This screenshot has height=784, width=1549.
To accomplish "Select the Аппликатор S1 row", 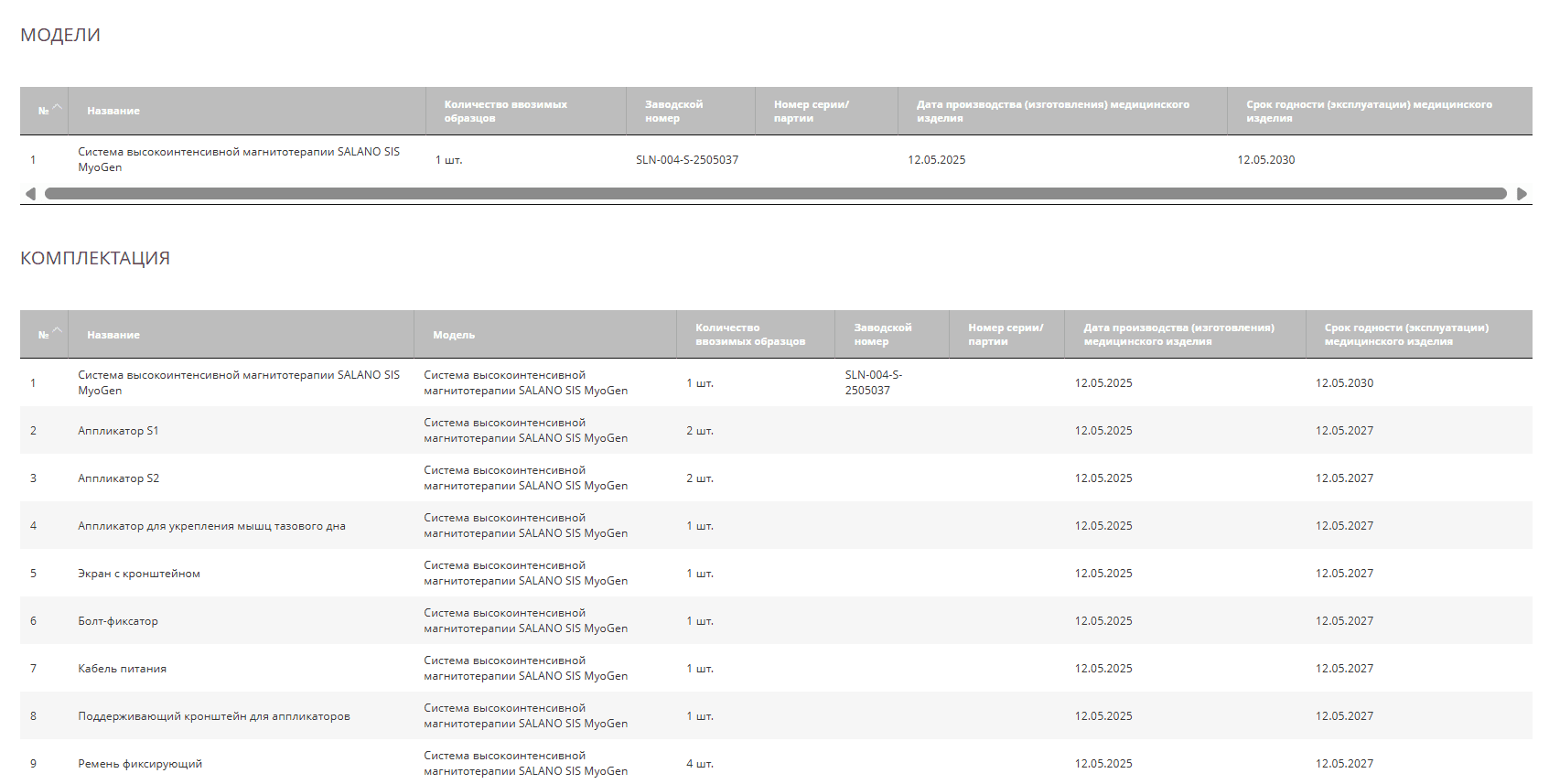I will (x=118, y=431).
